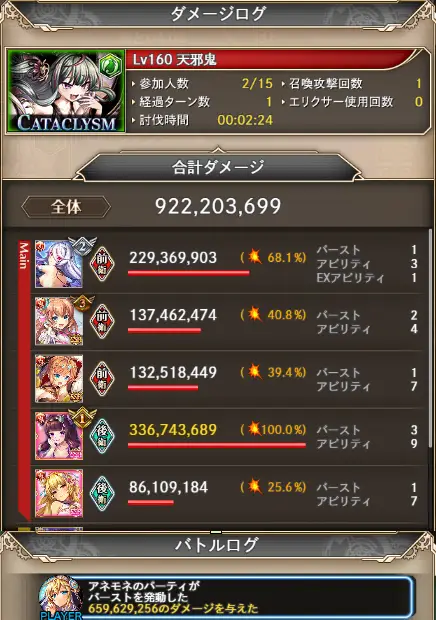The height and width of the screenshot is (620, 436).
Task: Select the 全体 total damage tab
Action: click(x=66, y=207)
